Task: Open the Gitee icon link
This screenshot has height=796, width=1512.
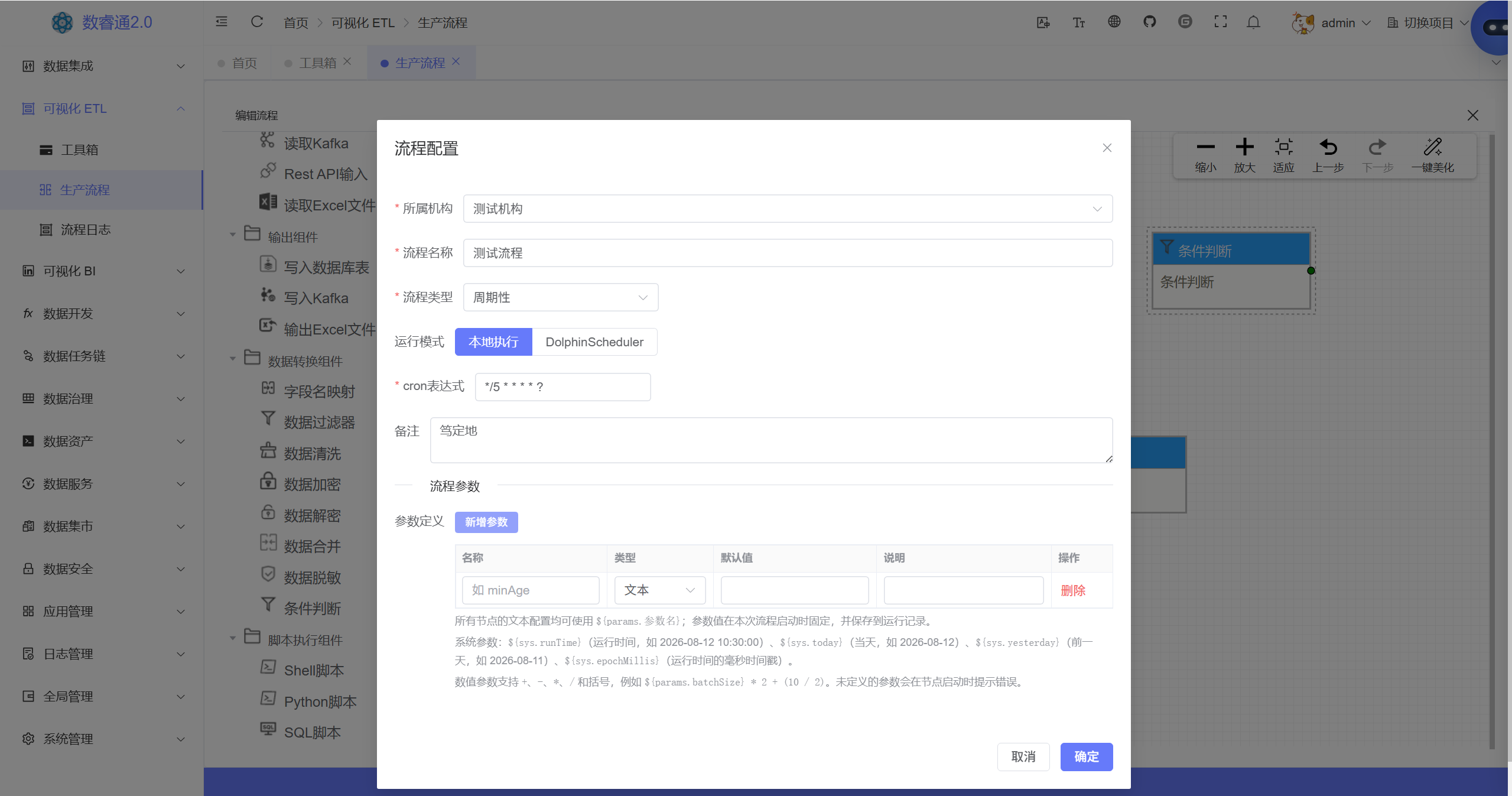Action: pyautogui.click(x=1185, y=22)
